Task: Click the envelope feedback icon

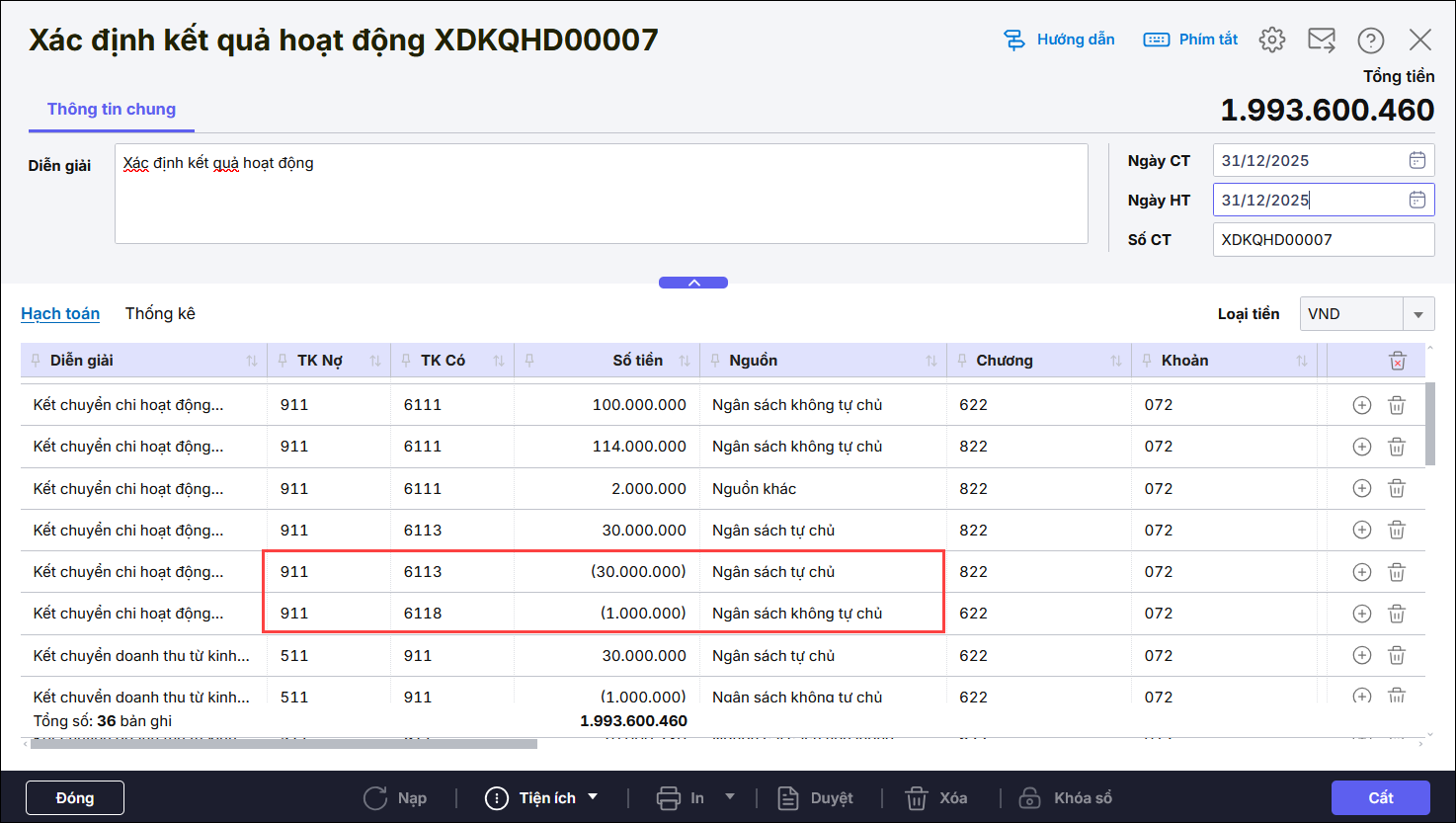Action: pyautogui.click(x=1321, y=40)
